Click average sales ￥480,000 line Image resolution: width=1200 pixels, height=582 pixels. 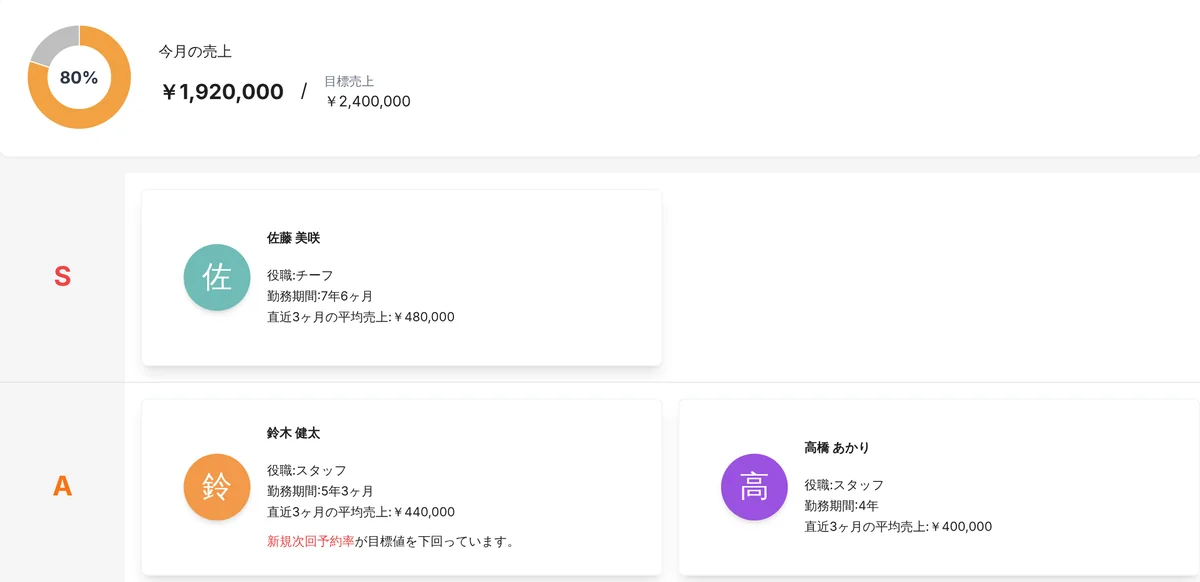point(361,317)
